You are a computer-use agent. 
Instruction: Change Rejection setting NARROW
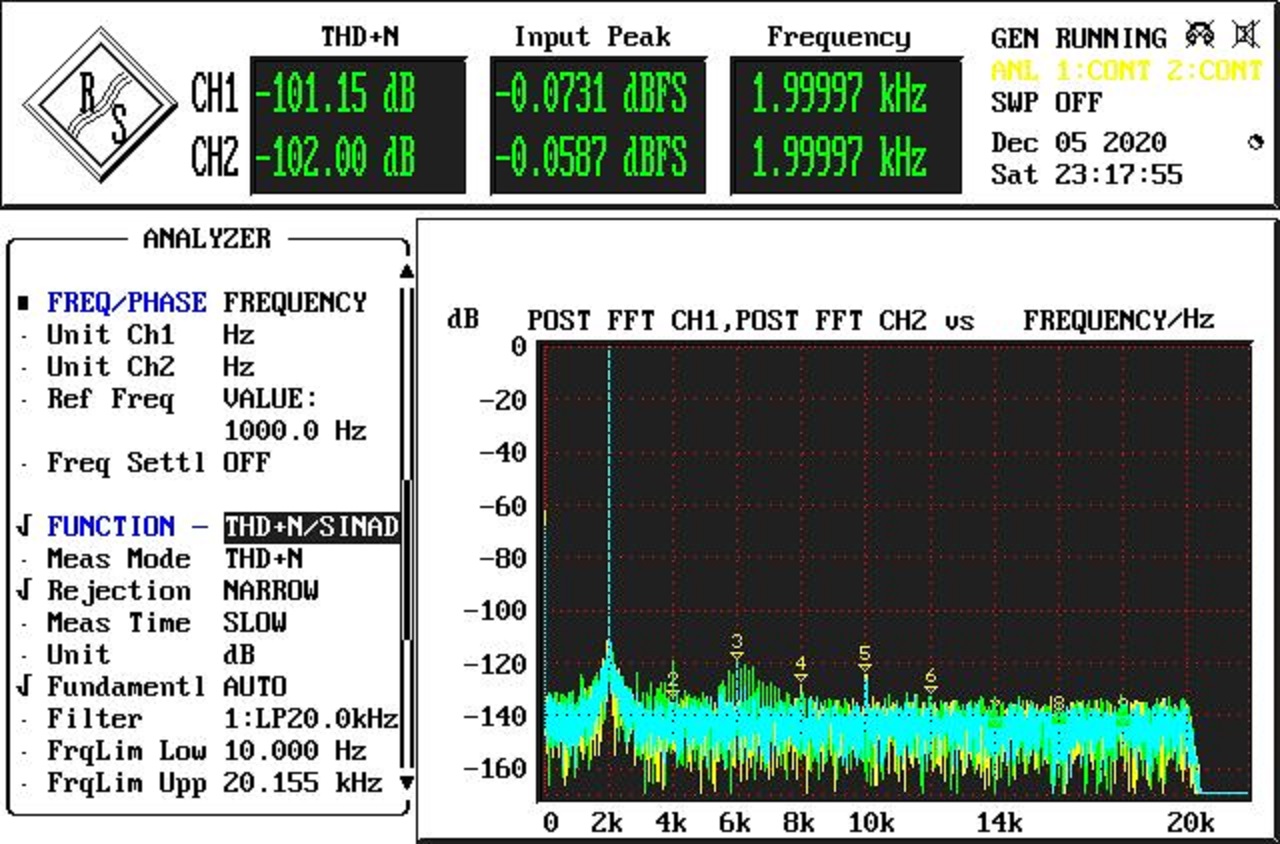(271, 591)
